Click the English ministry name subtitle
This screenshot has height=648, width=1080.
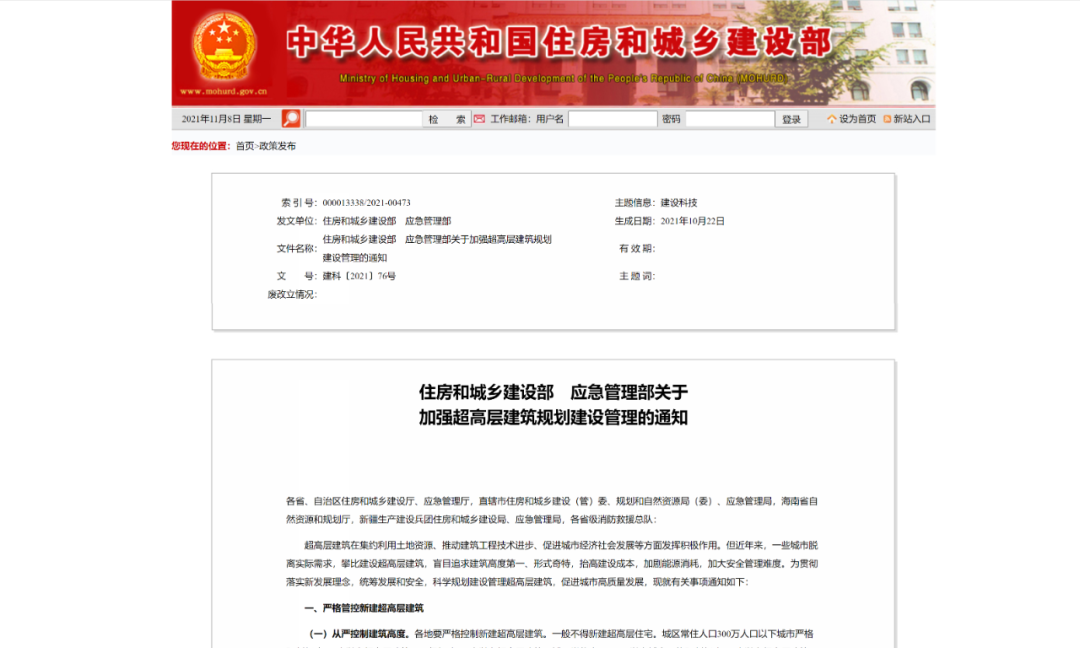click(563, 79)
